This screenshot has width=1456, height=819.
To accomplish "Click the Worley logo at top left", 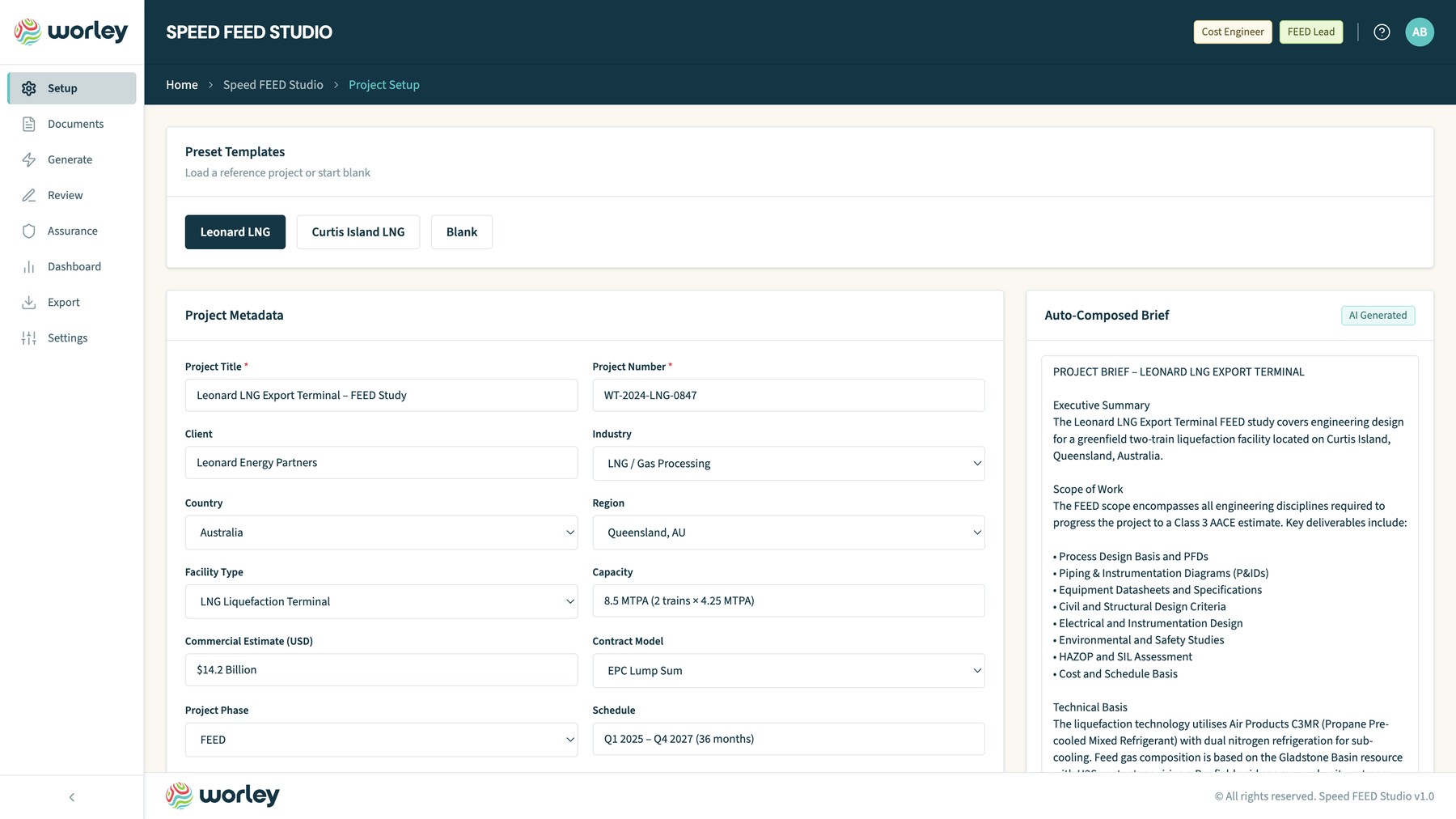I will (71, 32).
